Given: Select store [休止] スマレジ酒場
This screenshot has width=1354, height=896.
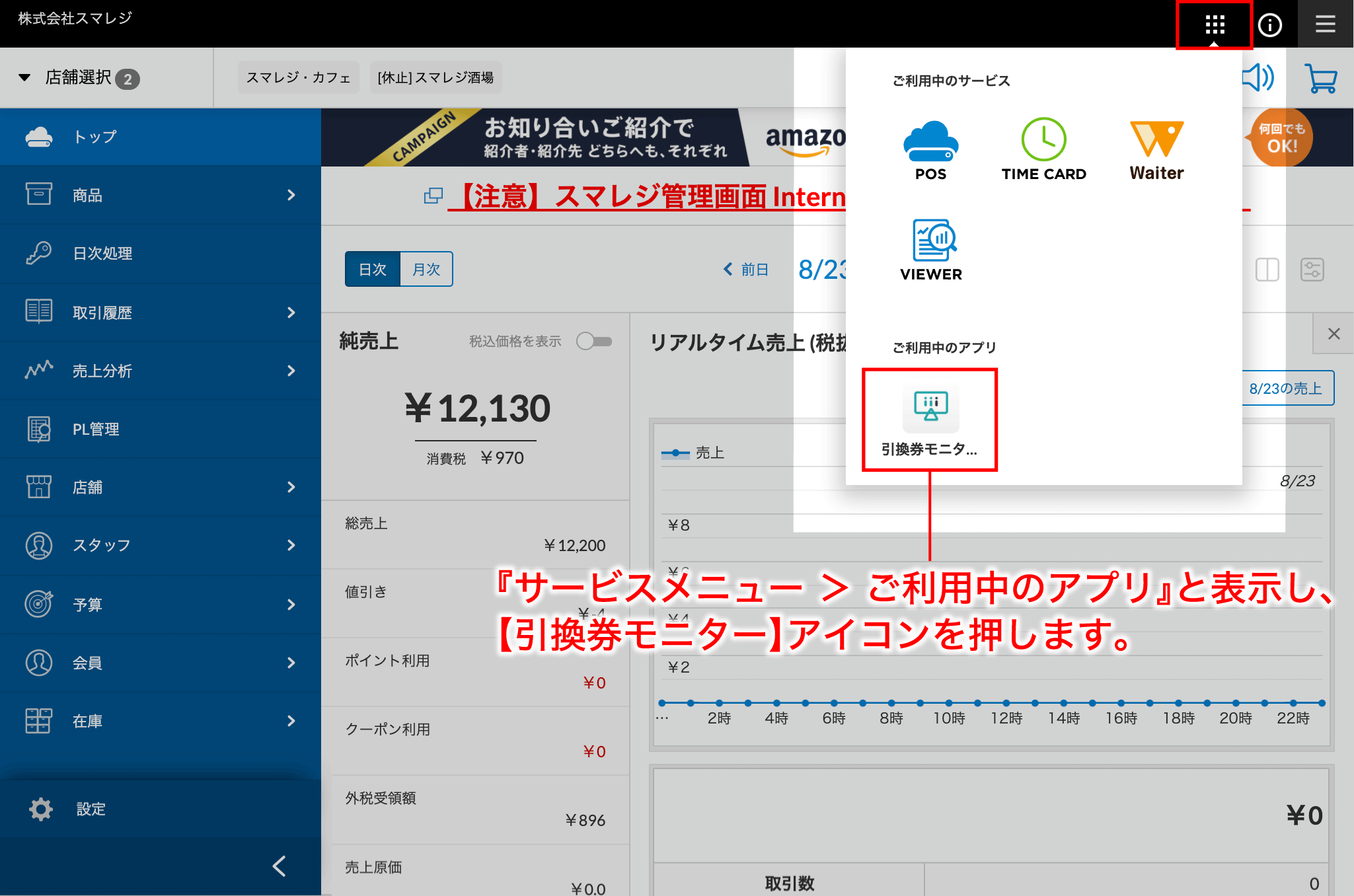Looking at the screenshot, I should click(x=435, y=77).
